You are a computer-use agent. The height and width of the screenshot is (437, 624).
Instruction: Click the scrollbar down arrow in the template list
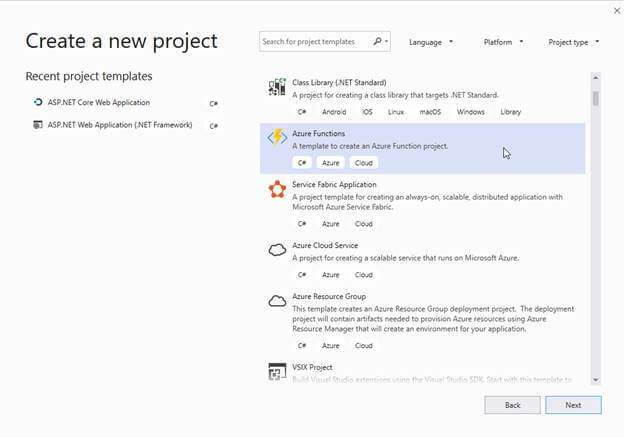(x=596, y=380)
